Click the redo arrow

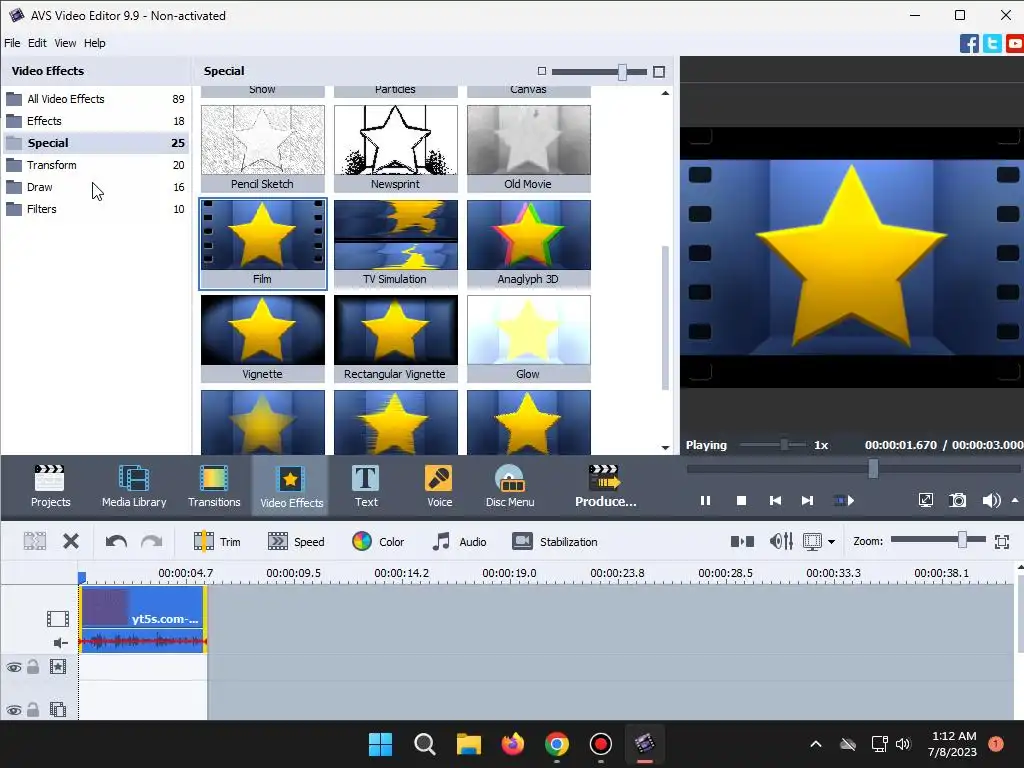tap(152, 541)
